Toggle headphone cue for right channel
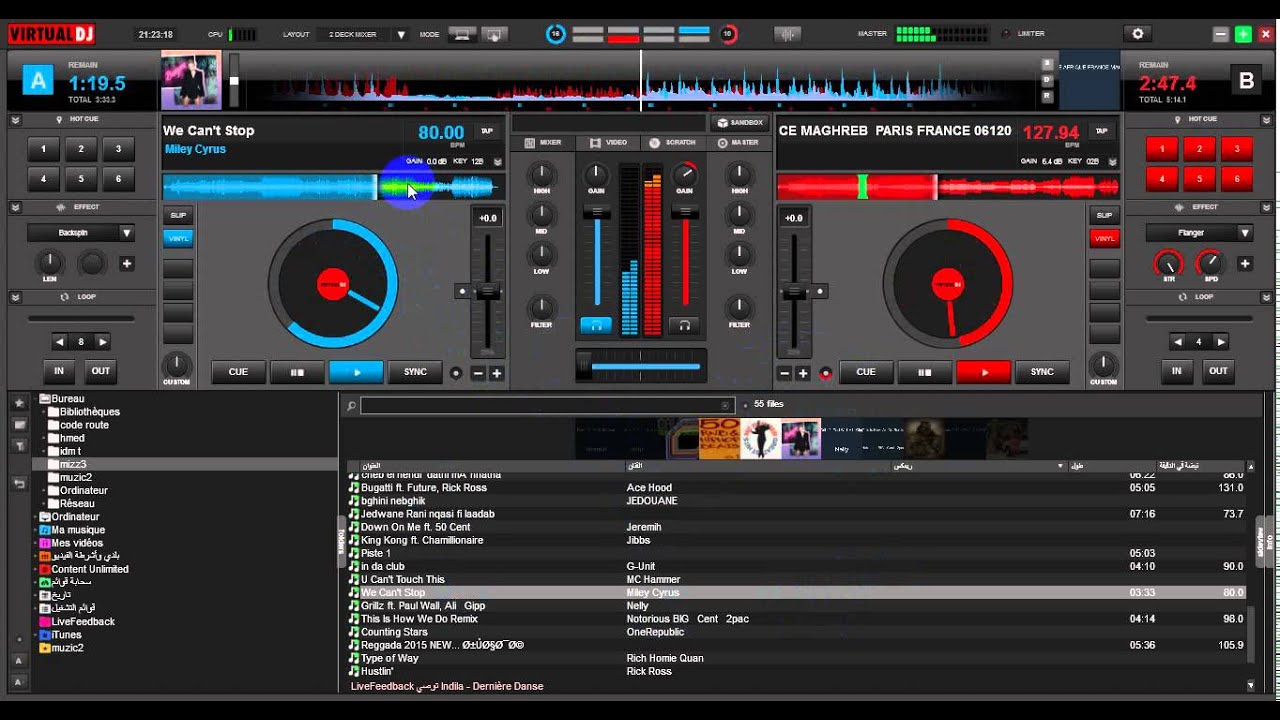Image resolution: width=1280 pixels, height=720 pixels. [x=684, y=325]
